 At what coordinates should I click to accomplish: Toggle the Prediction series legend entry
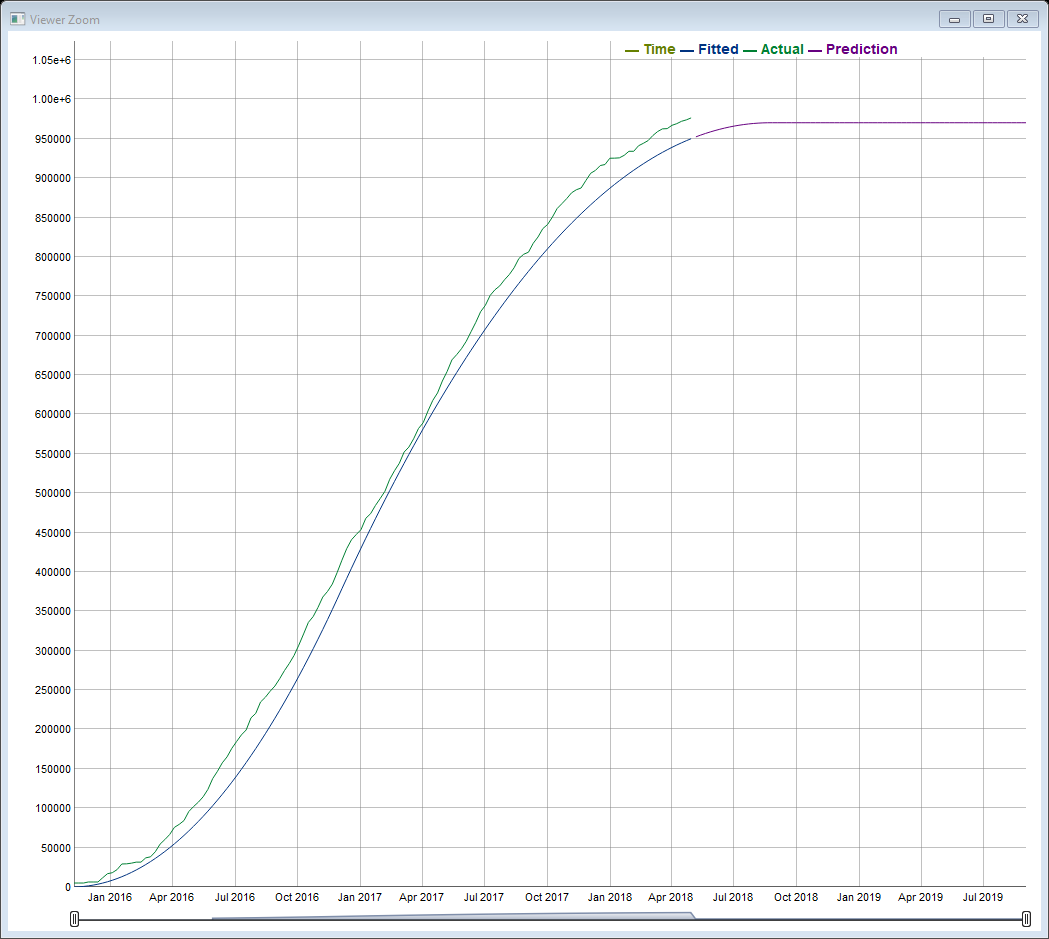[x=853, y=49]
